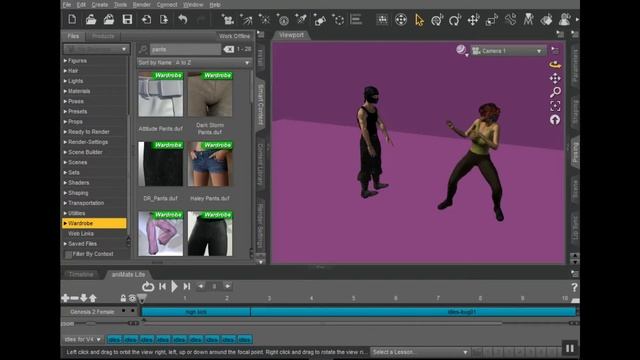The width and height of the screenshot is (640, 360).
Task: Create a new point light
Action: pos(264,20)
